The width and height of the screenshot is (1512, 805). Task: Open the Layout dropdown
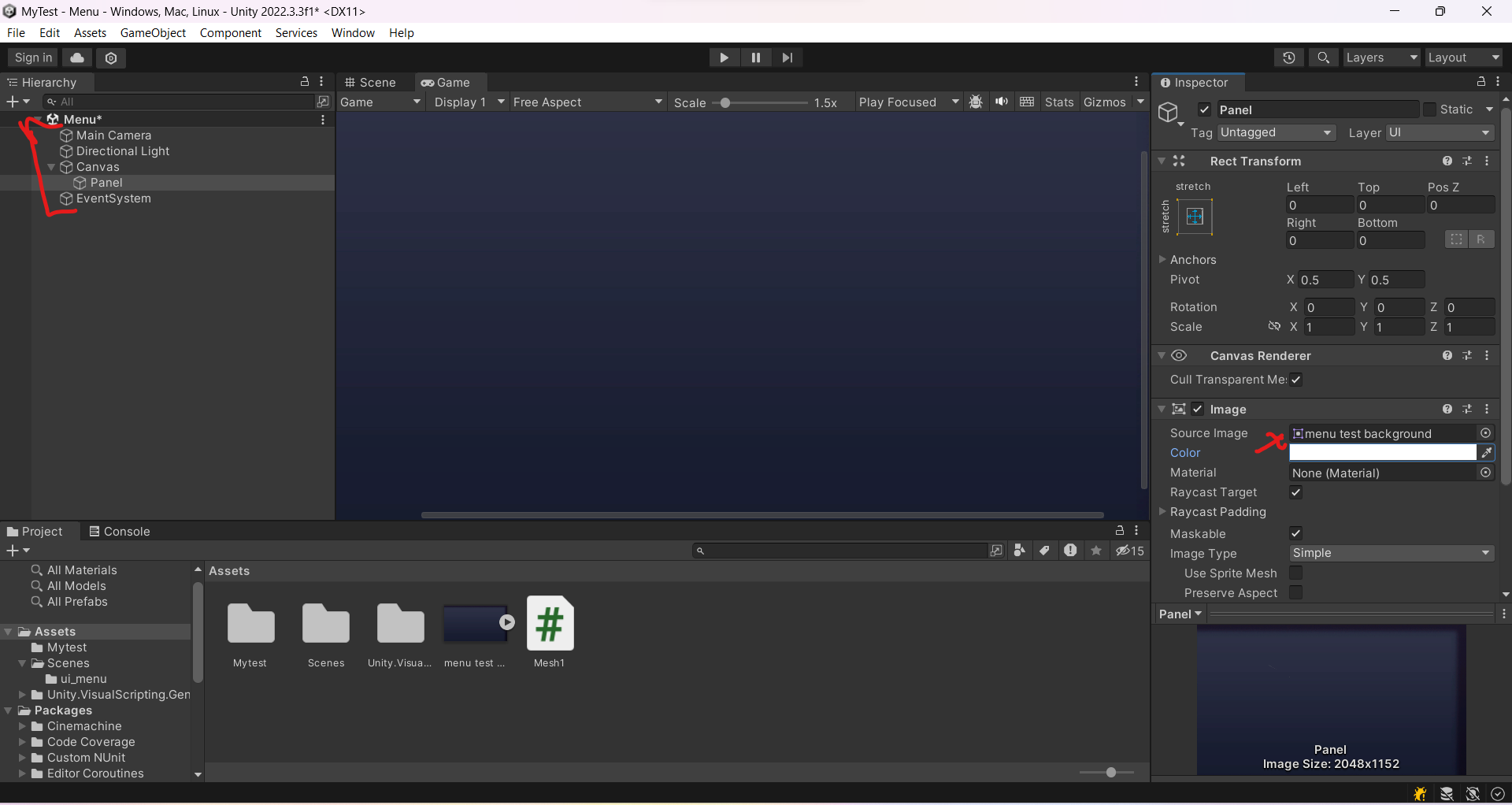[1463, 57]
